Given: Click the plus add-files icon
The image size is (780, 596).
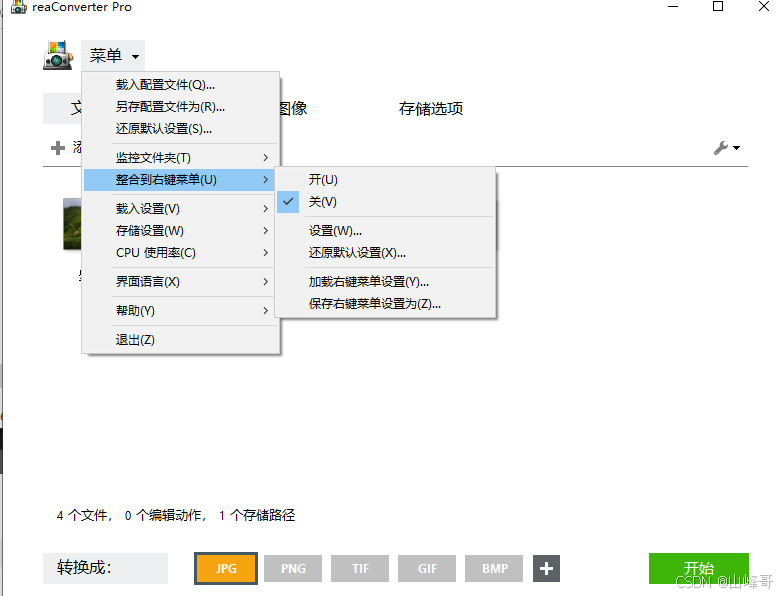Looking at the screenshot, I should pos(58,148).
